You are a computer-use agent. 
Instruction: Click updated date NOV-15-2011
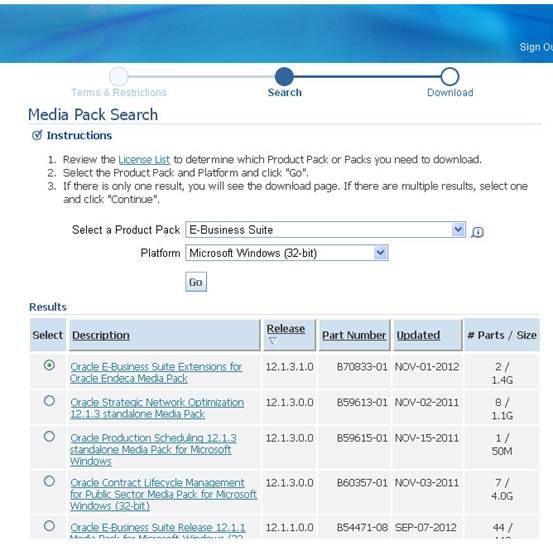(427, 438)
